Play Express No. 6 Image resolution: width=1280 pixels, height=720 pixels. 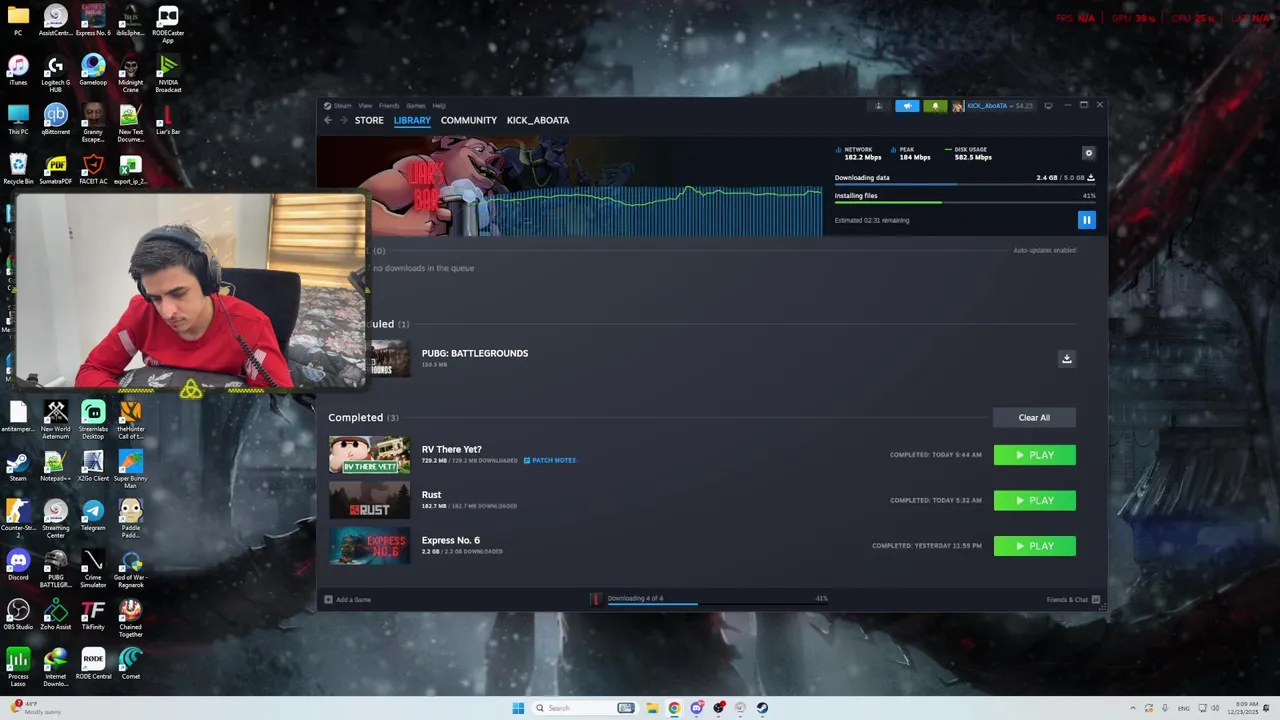click(1035, 546)
